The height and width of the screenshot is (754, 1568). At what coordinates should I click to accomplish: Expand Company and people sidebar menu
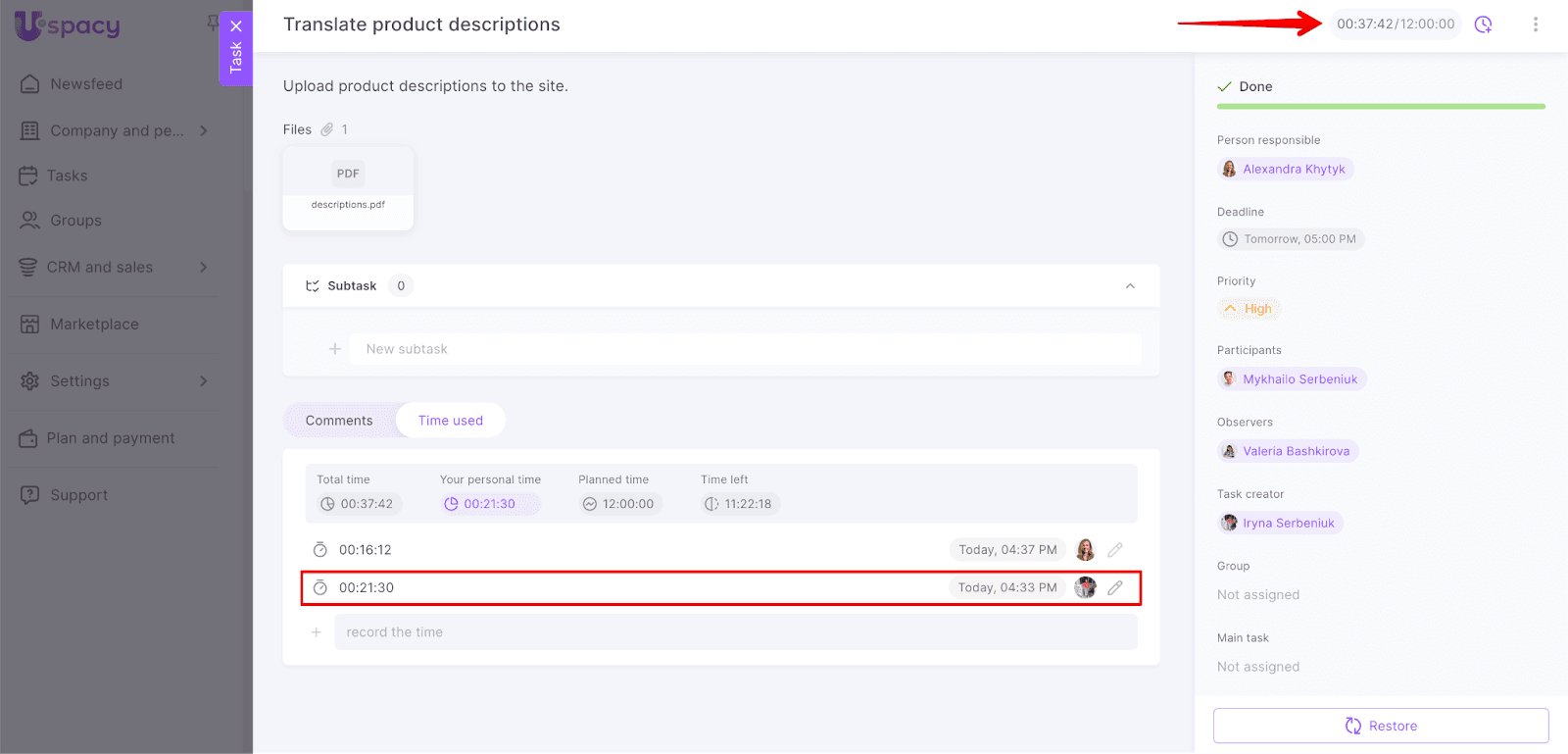click(203, 131)
